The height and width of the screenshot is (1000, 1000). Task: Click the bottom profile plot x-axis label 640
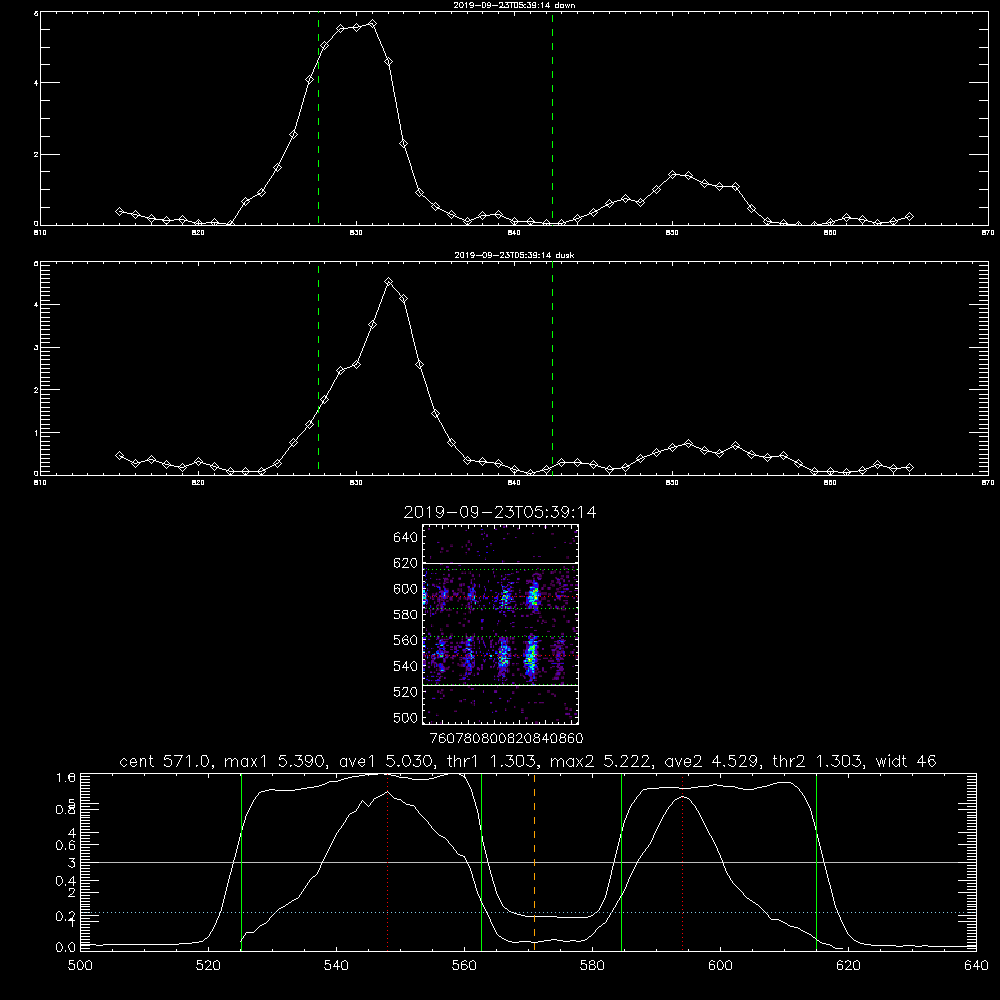click(x=976, y=966)
